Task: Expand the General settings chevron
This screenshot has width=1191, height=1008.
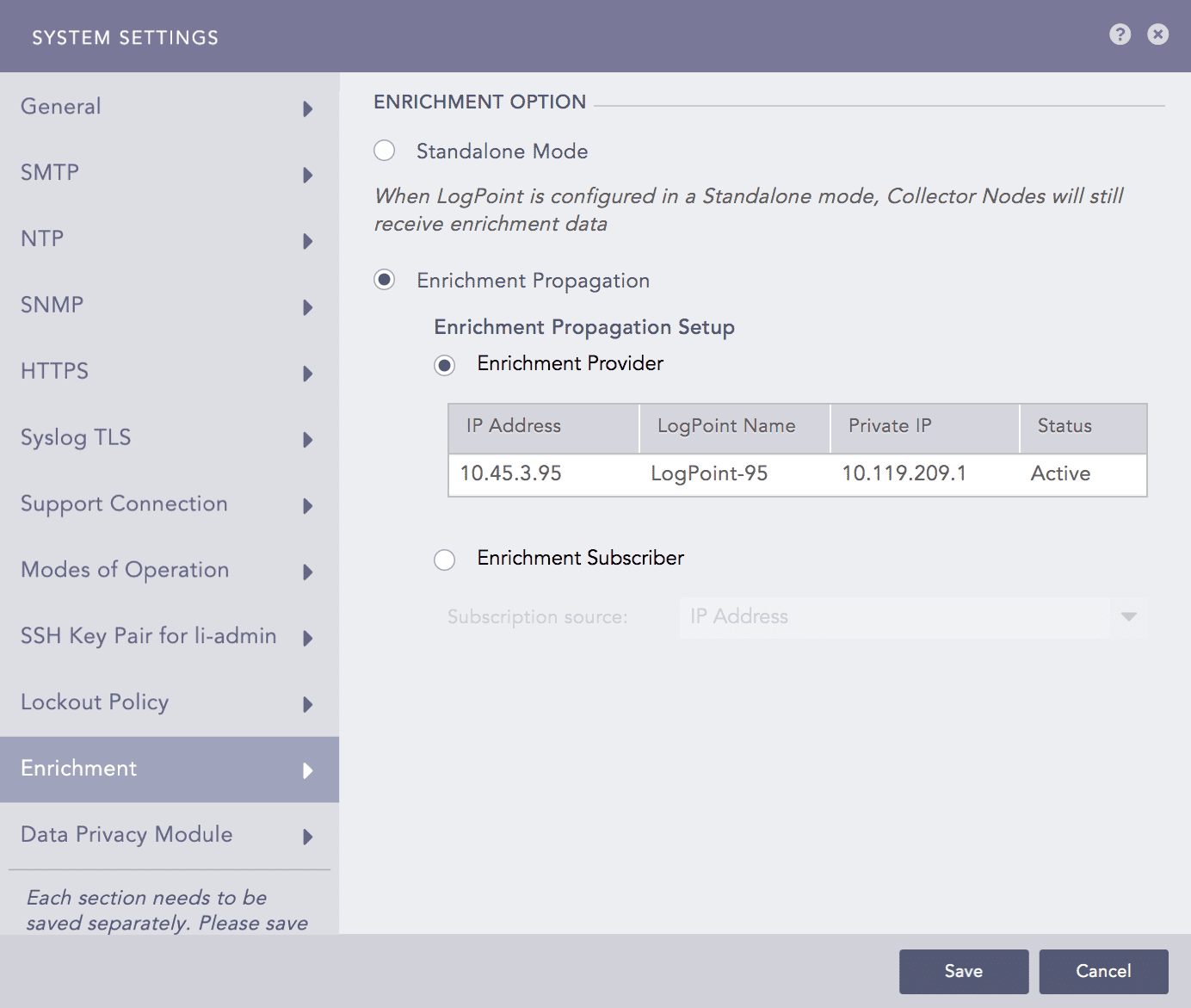Action: (x=307, y=108)
